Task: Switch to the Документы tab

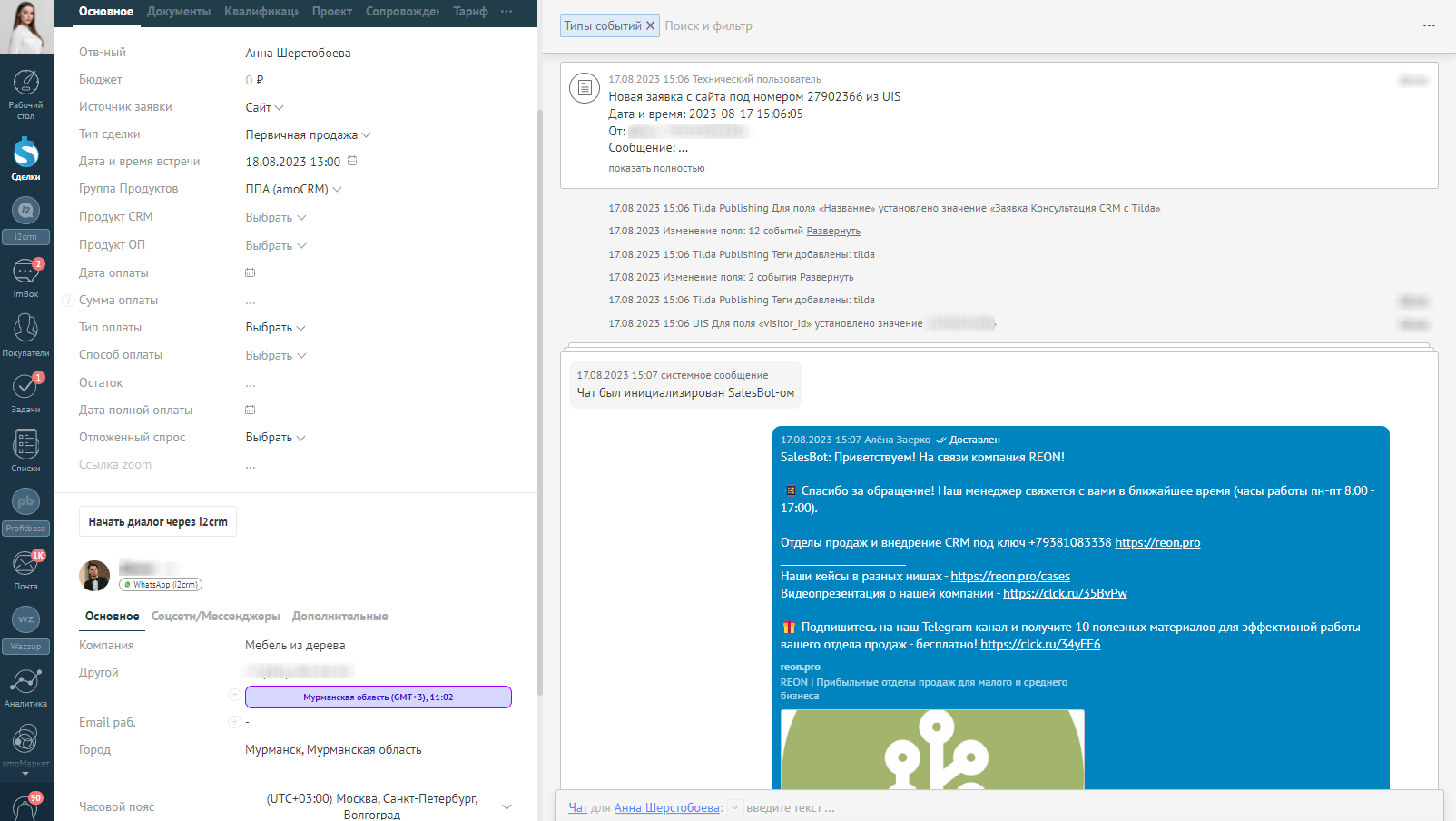Action: (x=179, y=12)
